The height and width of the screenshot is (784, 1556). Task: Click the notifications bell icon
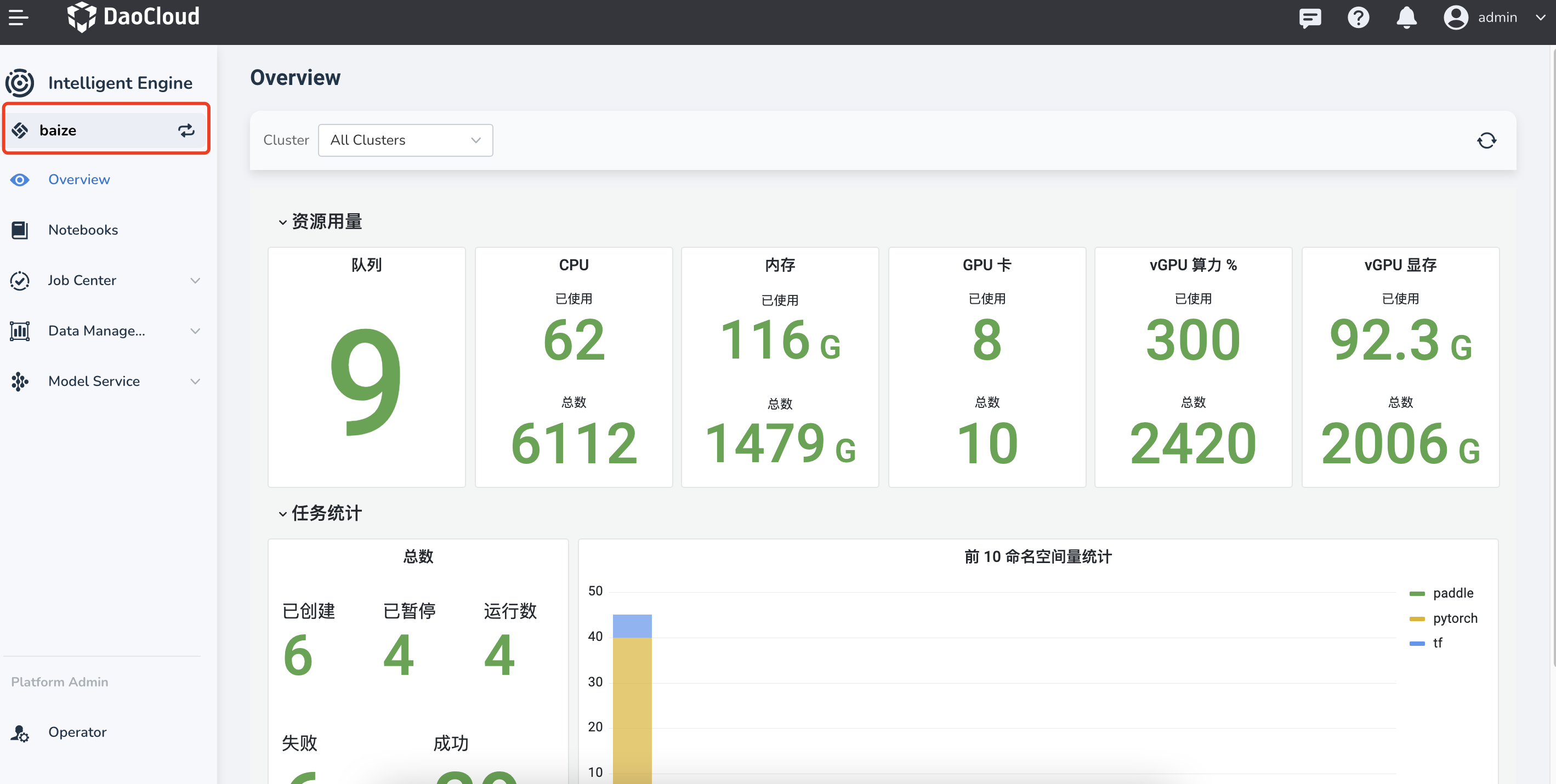[1406, 18]
